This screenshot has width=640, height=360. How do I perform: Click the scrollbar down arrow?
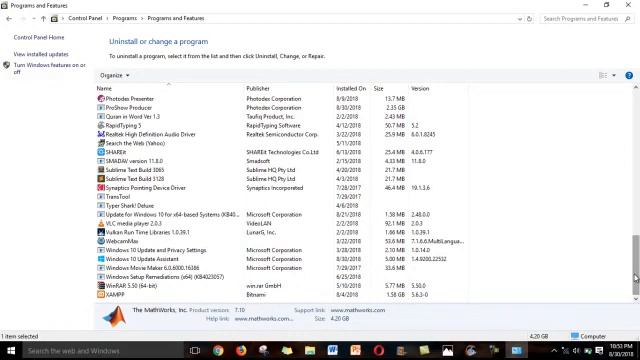tap(636, 299)
